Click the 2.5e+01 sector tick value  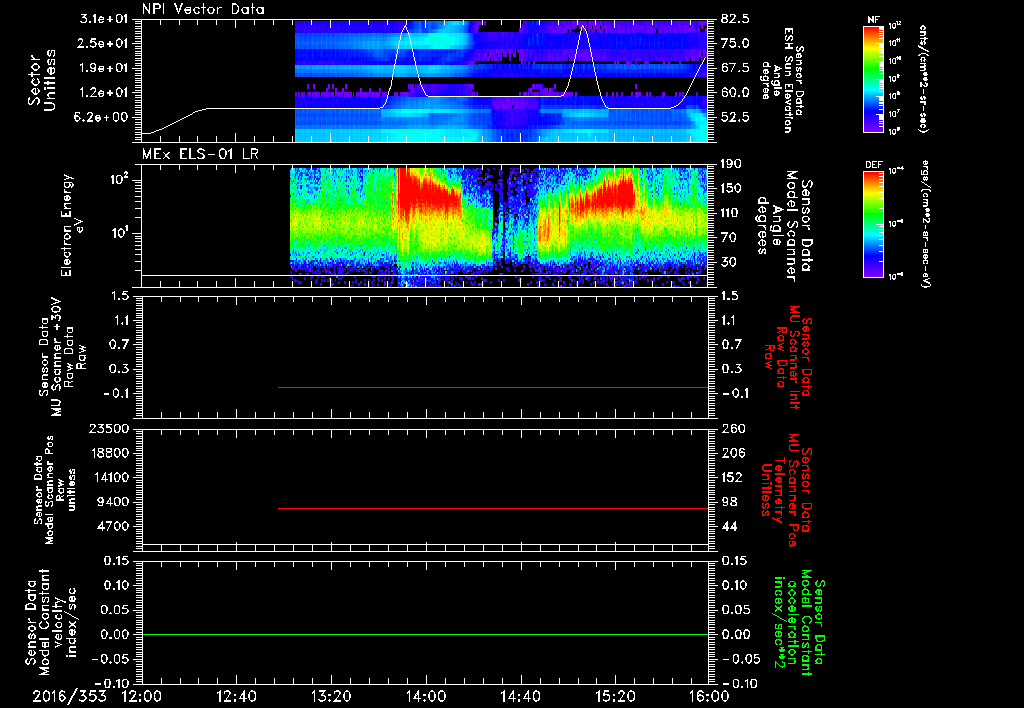coord(103,43)
